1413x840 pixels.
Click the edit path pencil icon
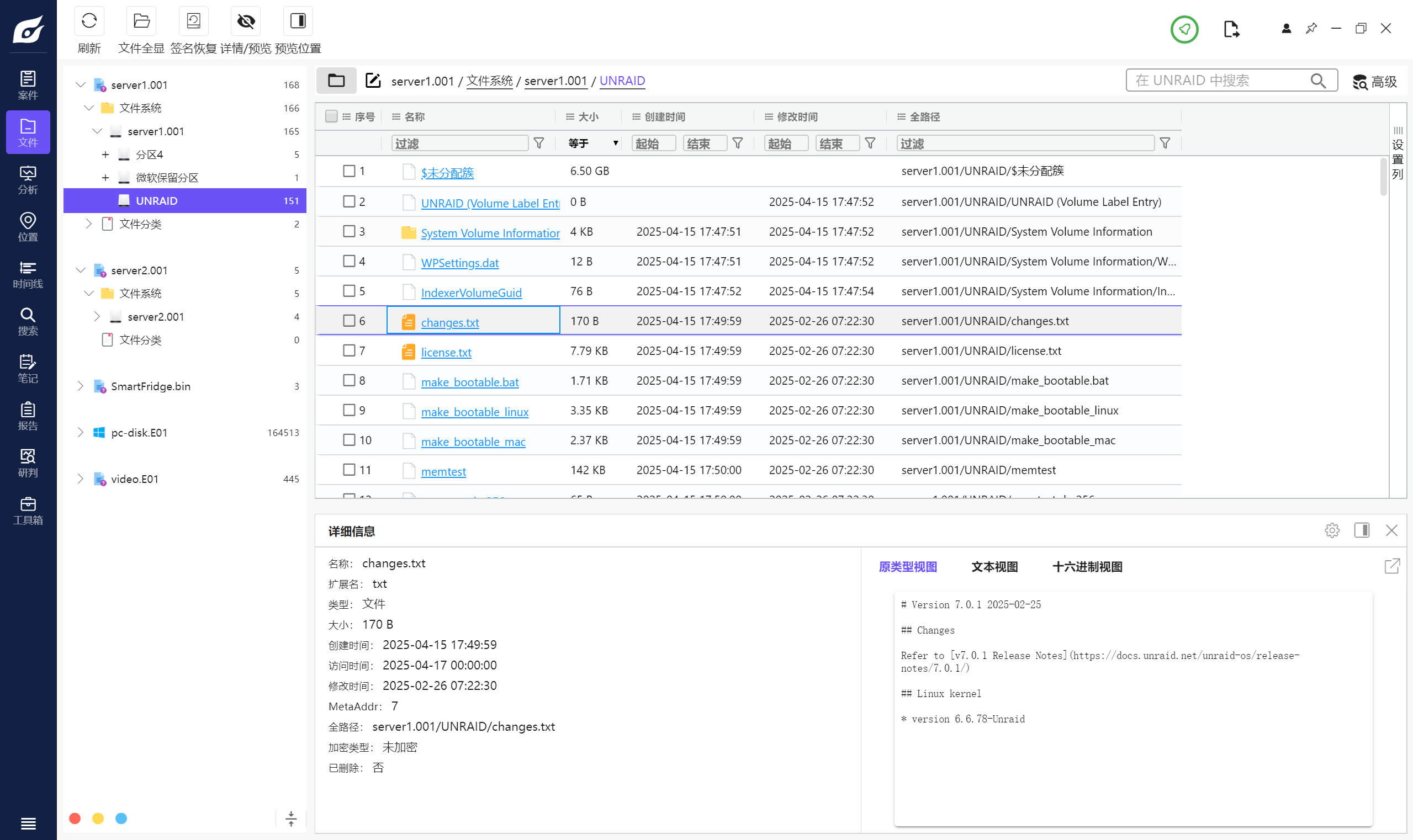tap(373, 81)
